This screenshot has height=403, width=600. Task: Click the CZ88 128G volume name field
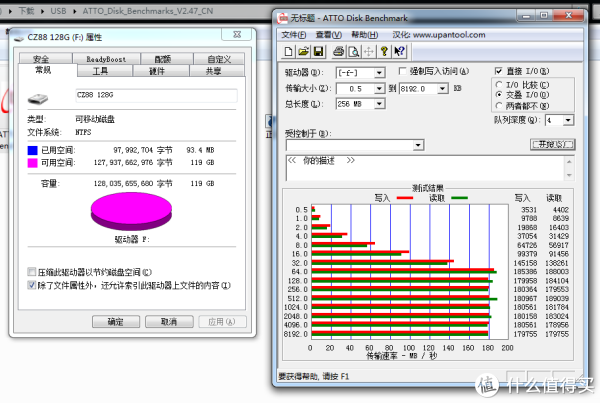(156, 95)
